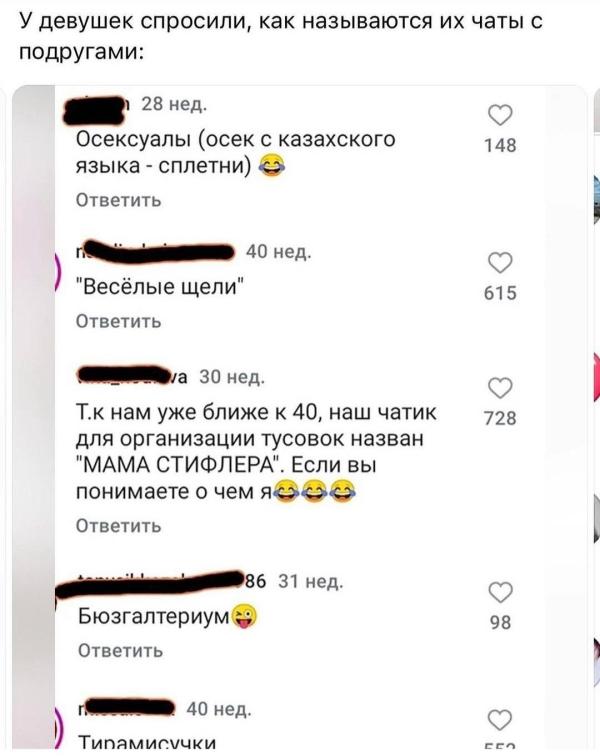600x756 pixels.
Task: Reply to the "Осексуалы" comment via Ответить
Action: tap(119, 200)
